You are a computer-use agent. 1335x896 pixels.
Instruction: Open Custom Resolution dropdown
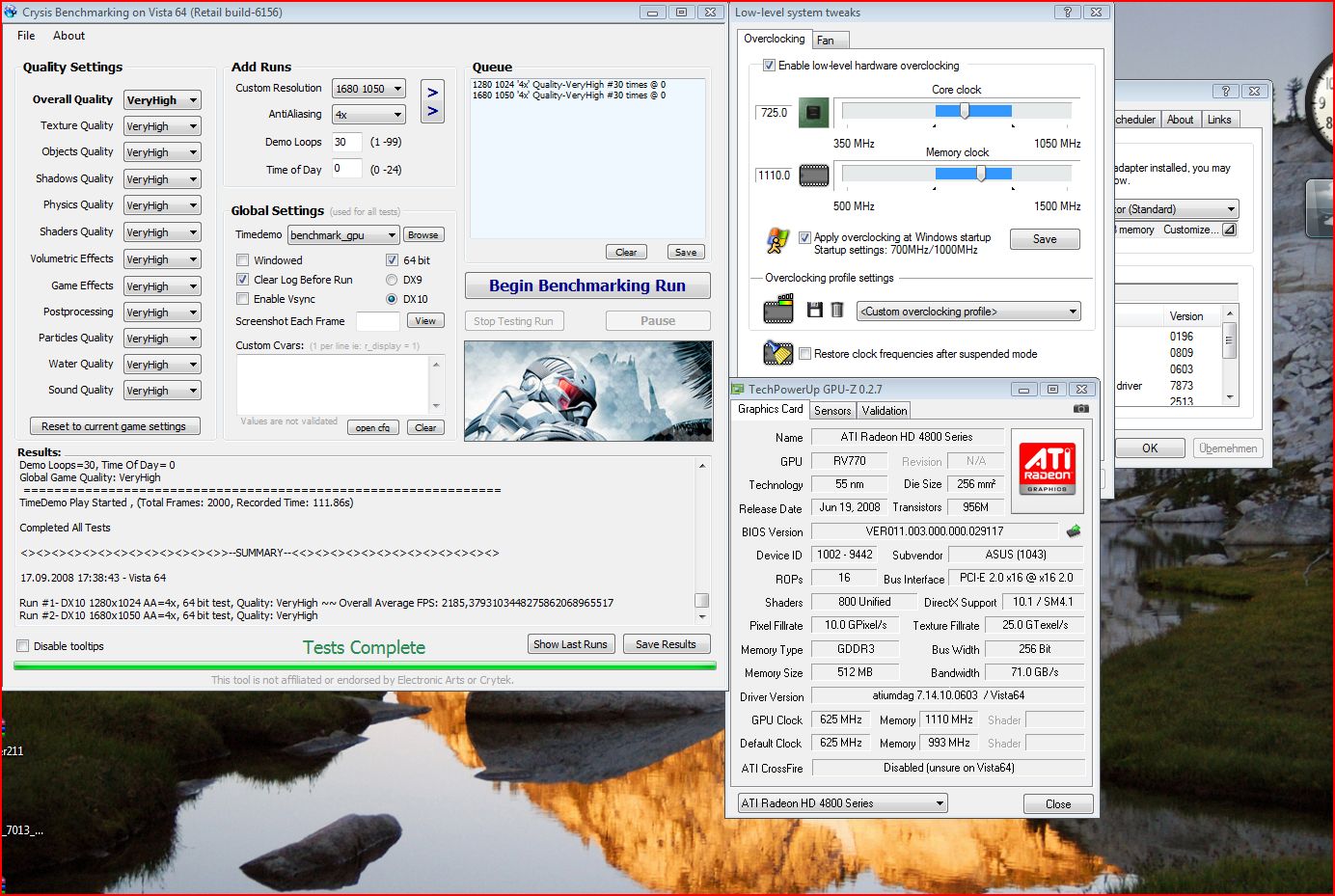pyautogui.click(x=368, y=89)
